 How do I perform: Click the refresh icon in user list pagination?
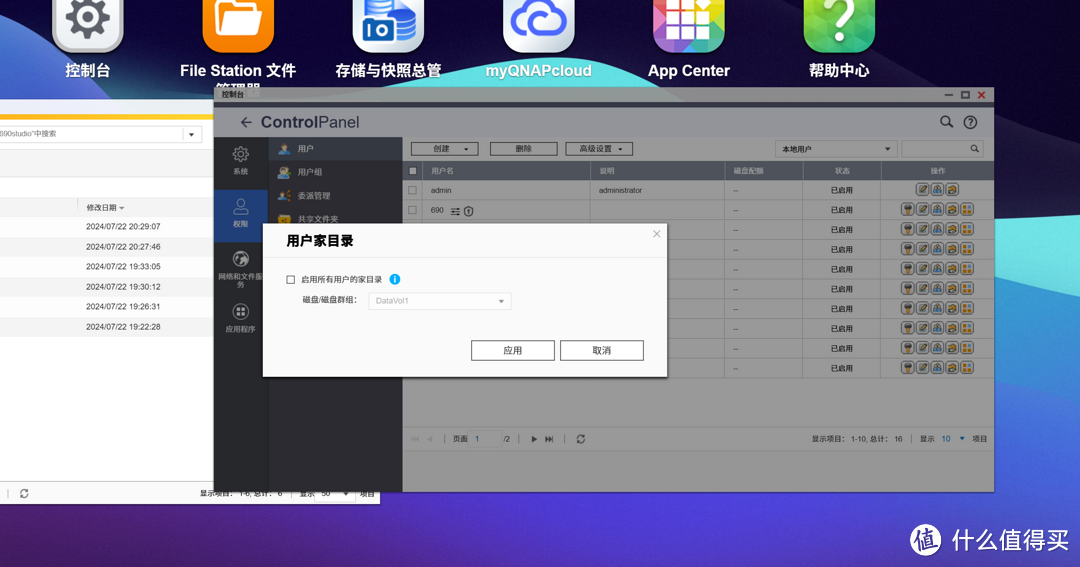pos(580,439)
